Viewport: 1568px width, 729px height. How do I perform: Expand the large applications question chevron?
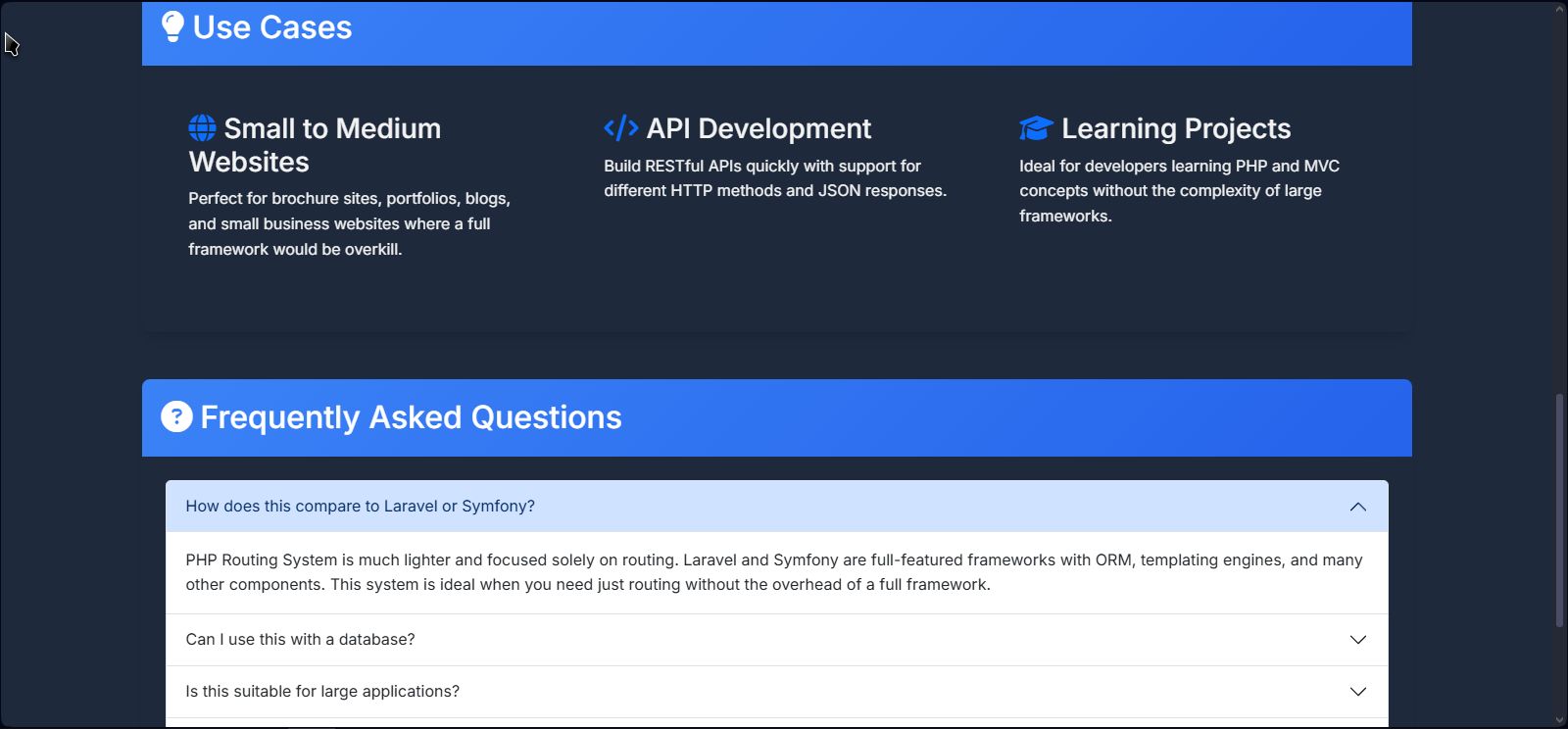coord(1357,692)
